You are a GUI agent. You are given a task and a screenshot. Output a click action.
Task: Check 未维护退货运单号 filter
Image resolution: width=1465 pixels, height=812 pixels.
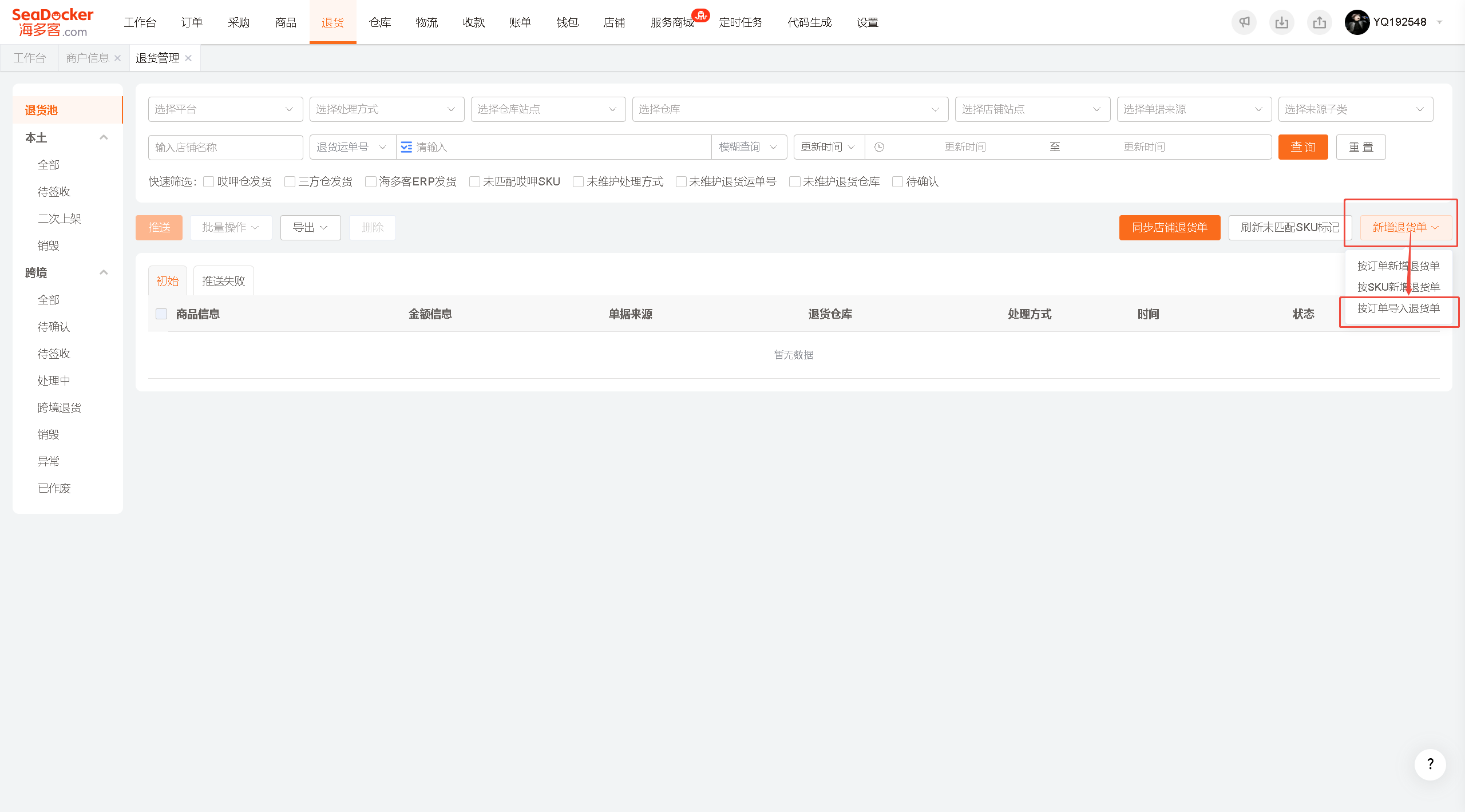[681, 181]
